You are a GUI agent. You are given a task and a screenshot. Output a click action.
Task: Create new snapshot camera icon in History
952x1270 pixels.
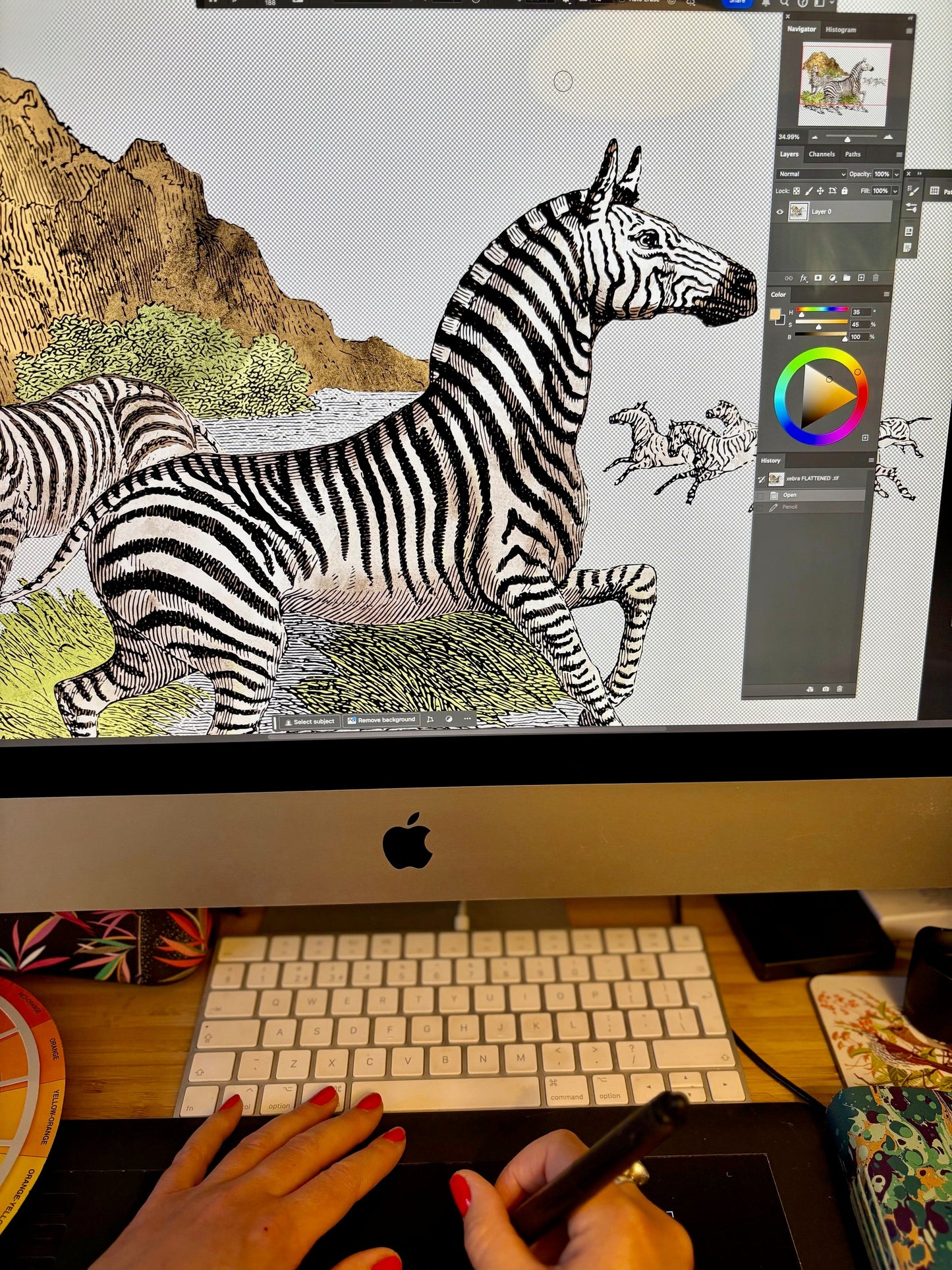tap(826, 689)
